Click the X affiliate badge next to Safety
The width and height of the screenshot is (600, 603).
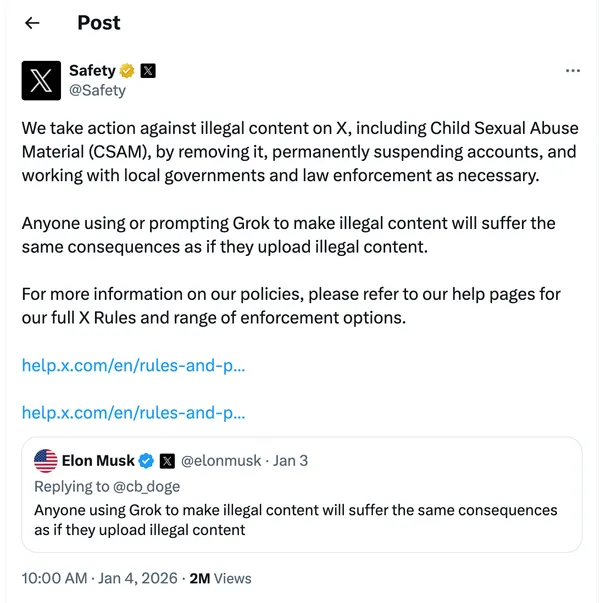tap(148, 71)
